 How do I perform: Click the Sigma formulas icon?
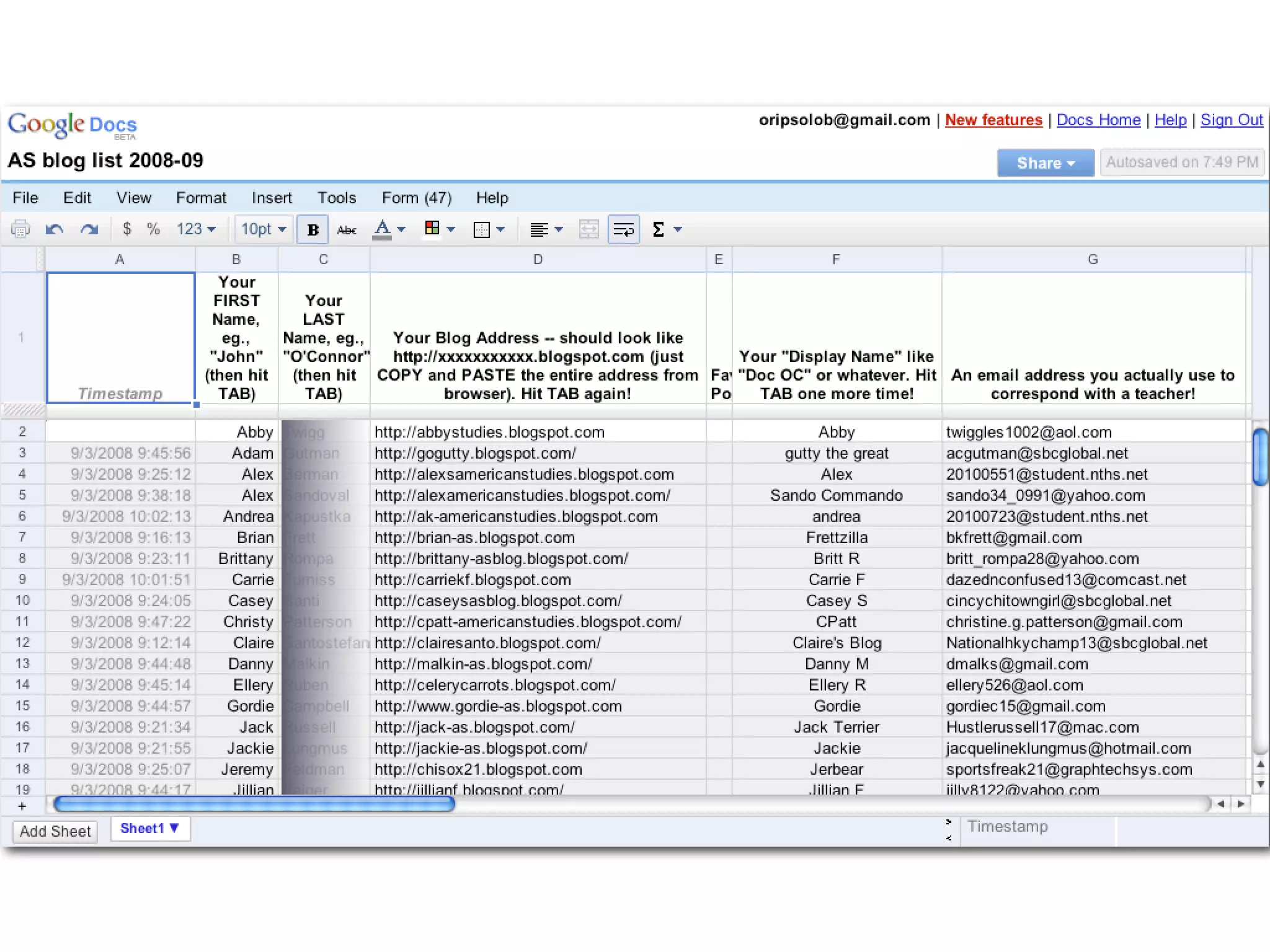click(x=659, y=229)
